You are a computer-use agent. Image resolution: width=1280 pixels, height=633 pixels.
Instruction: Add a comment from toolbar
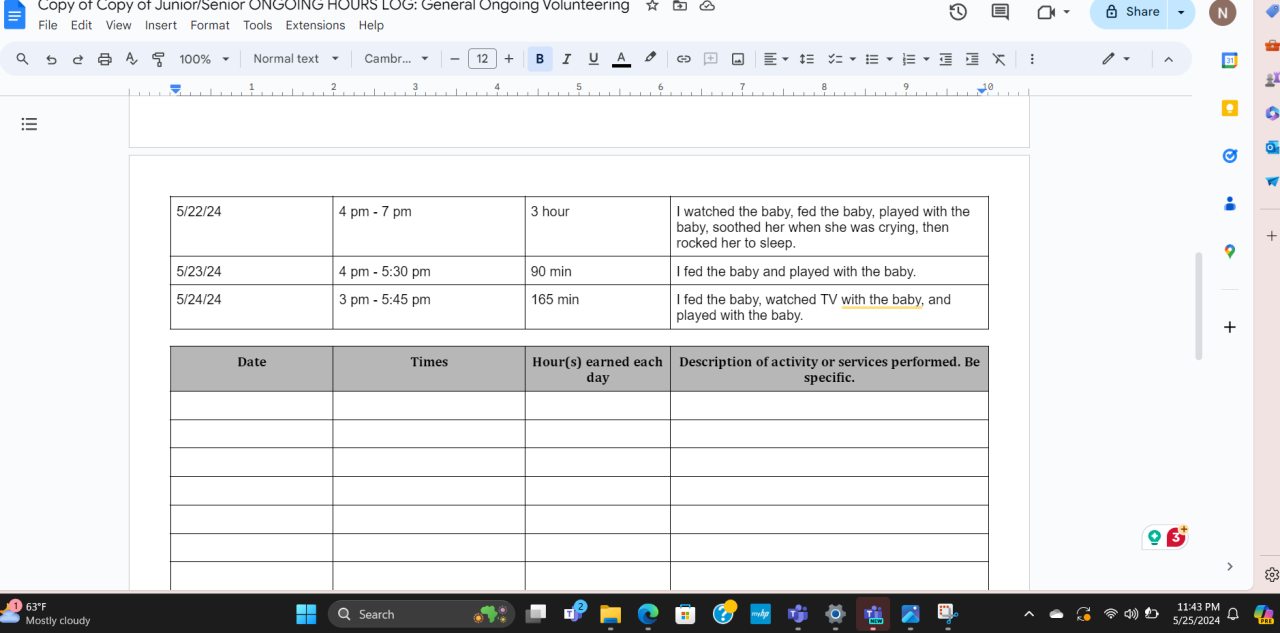pyautogui.click(x=711, y=59)
